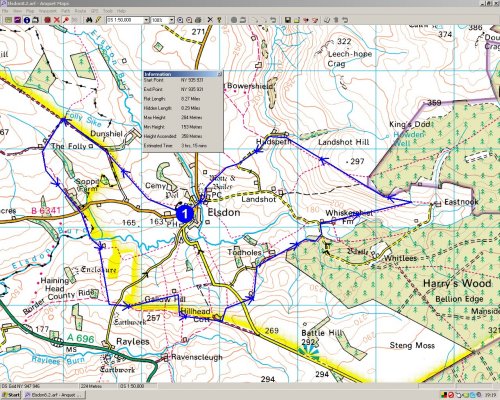The width and height of the screenshot is (500, 400).
Task: Click the yellow question mark help icon
Action: click(x=219, y=20)
